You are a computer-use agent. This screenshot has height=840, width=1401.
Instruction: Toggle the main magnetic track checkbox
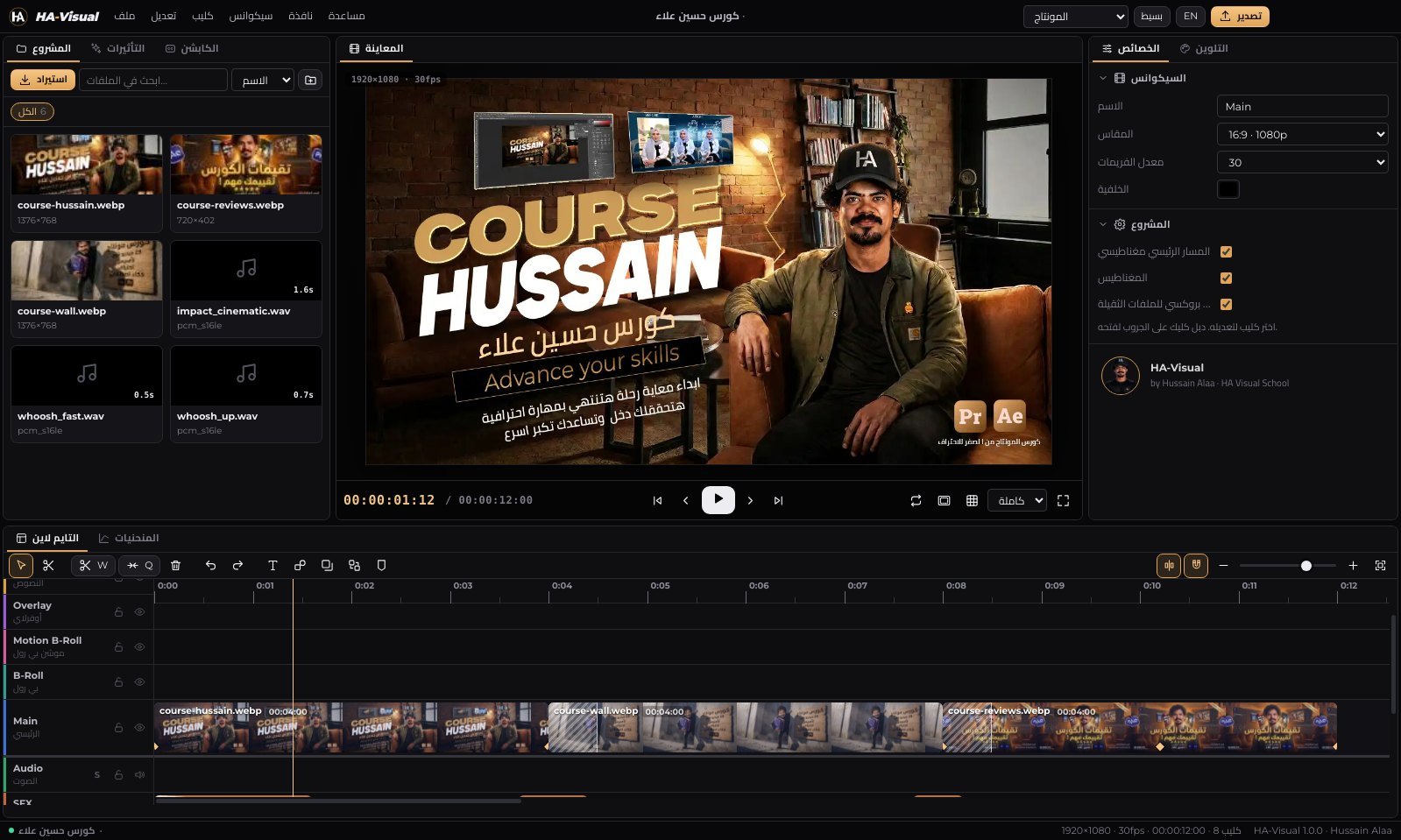(1226, 251)
